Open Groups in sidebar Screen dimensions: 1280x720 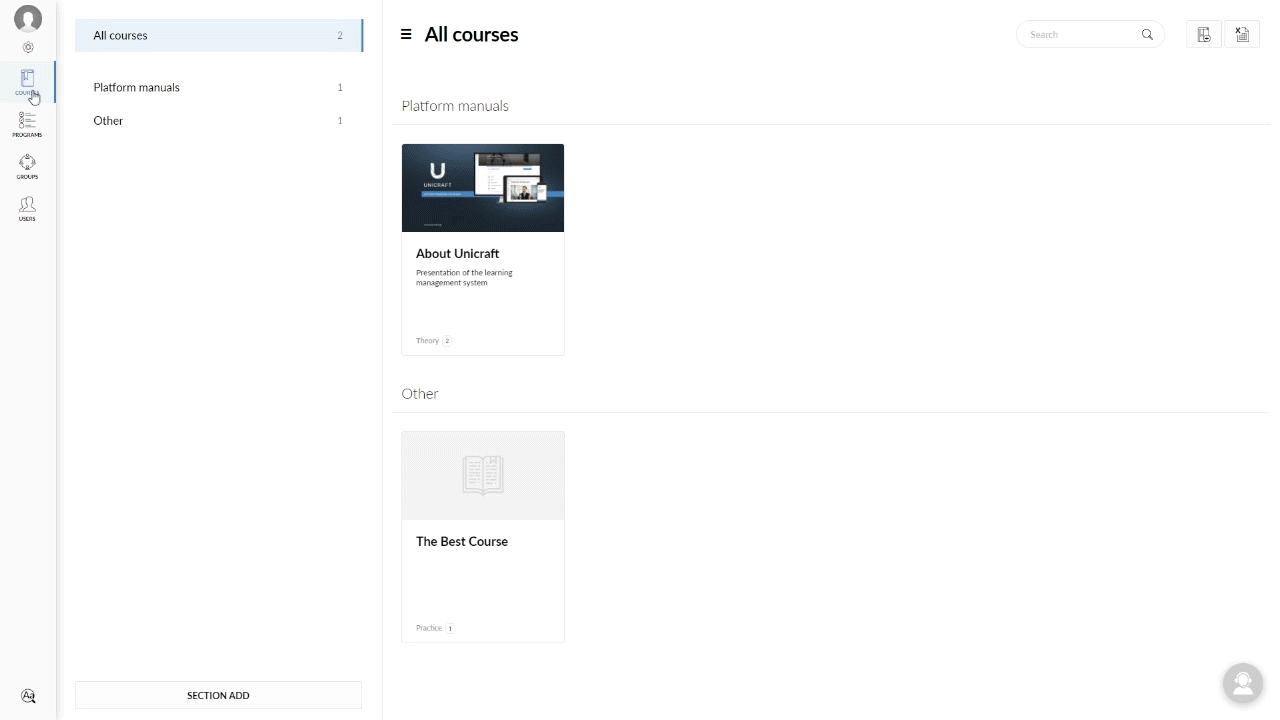[27, 166]
